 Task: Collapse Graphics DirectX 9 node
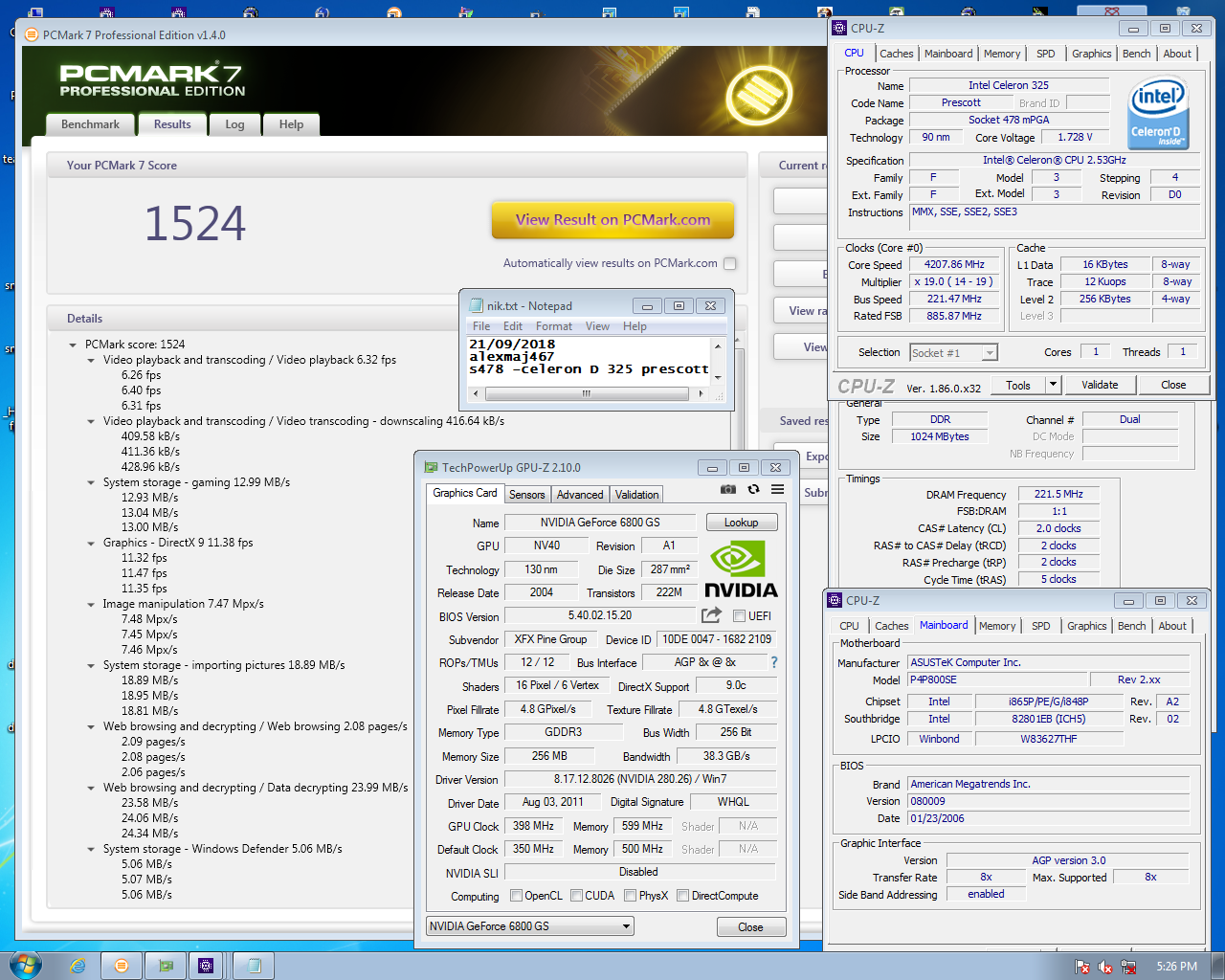click(91, 543)
